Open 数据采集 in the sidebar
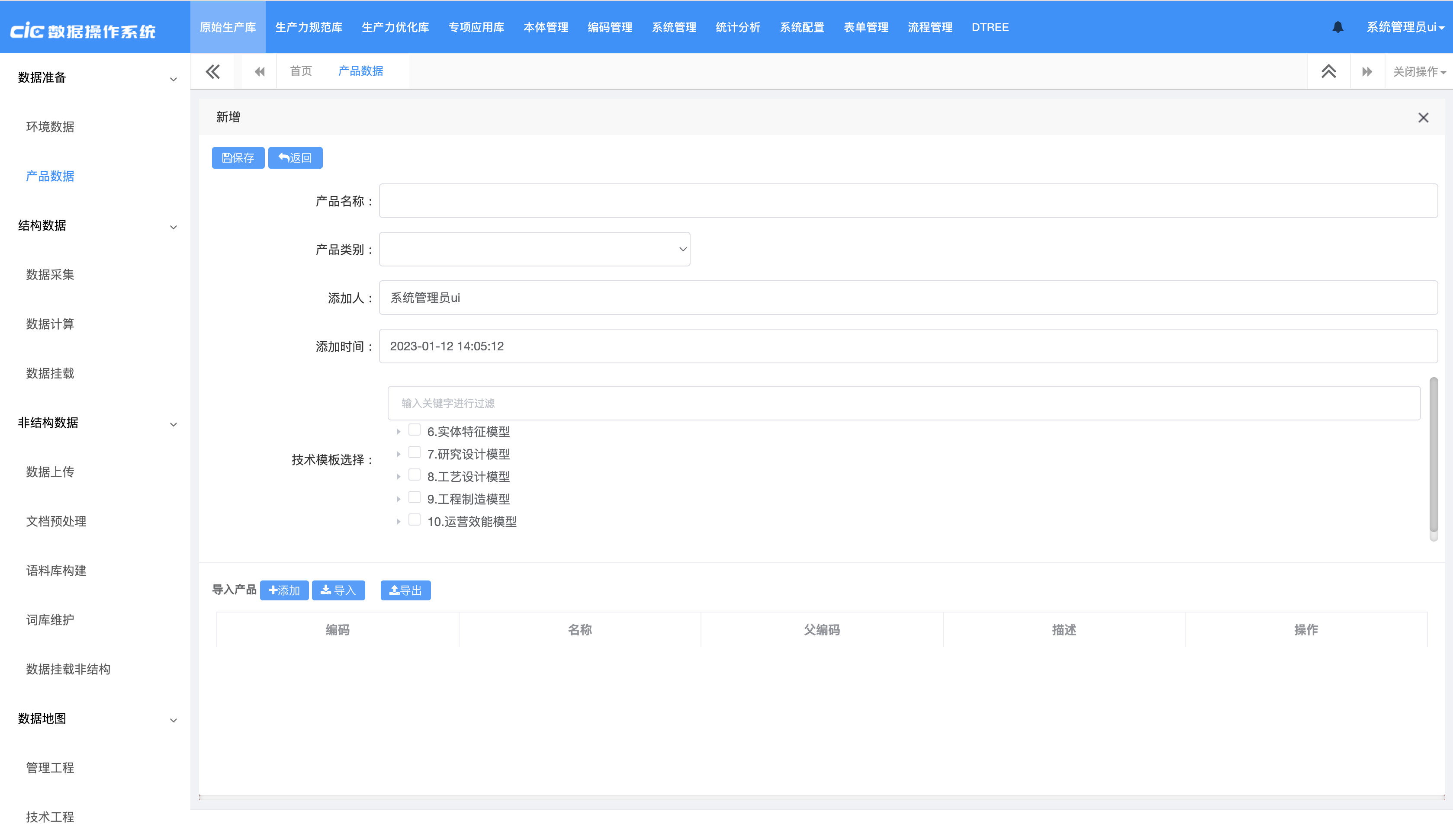Screen dimensions: 1453x840 coord(50,274)
